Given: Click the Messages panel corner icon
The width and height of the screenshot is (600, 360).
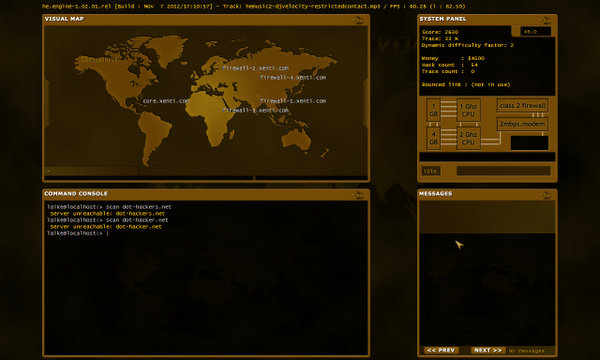Looking at the screenshot, I should point(546,195).
